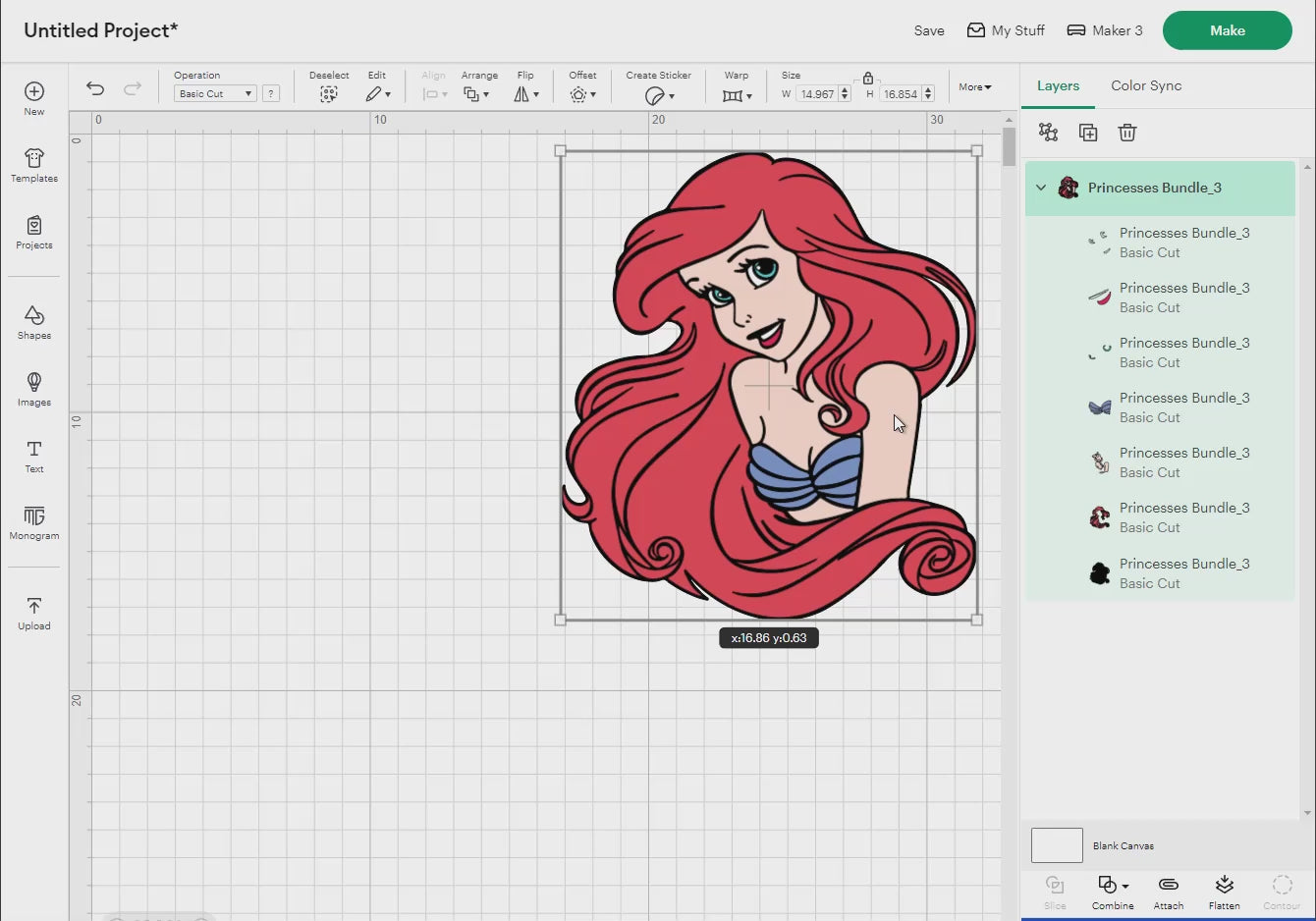Click the mermaid image on canvas
1316x921 pixels.
769,385
